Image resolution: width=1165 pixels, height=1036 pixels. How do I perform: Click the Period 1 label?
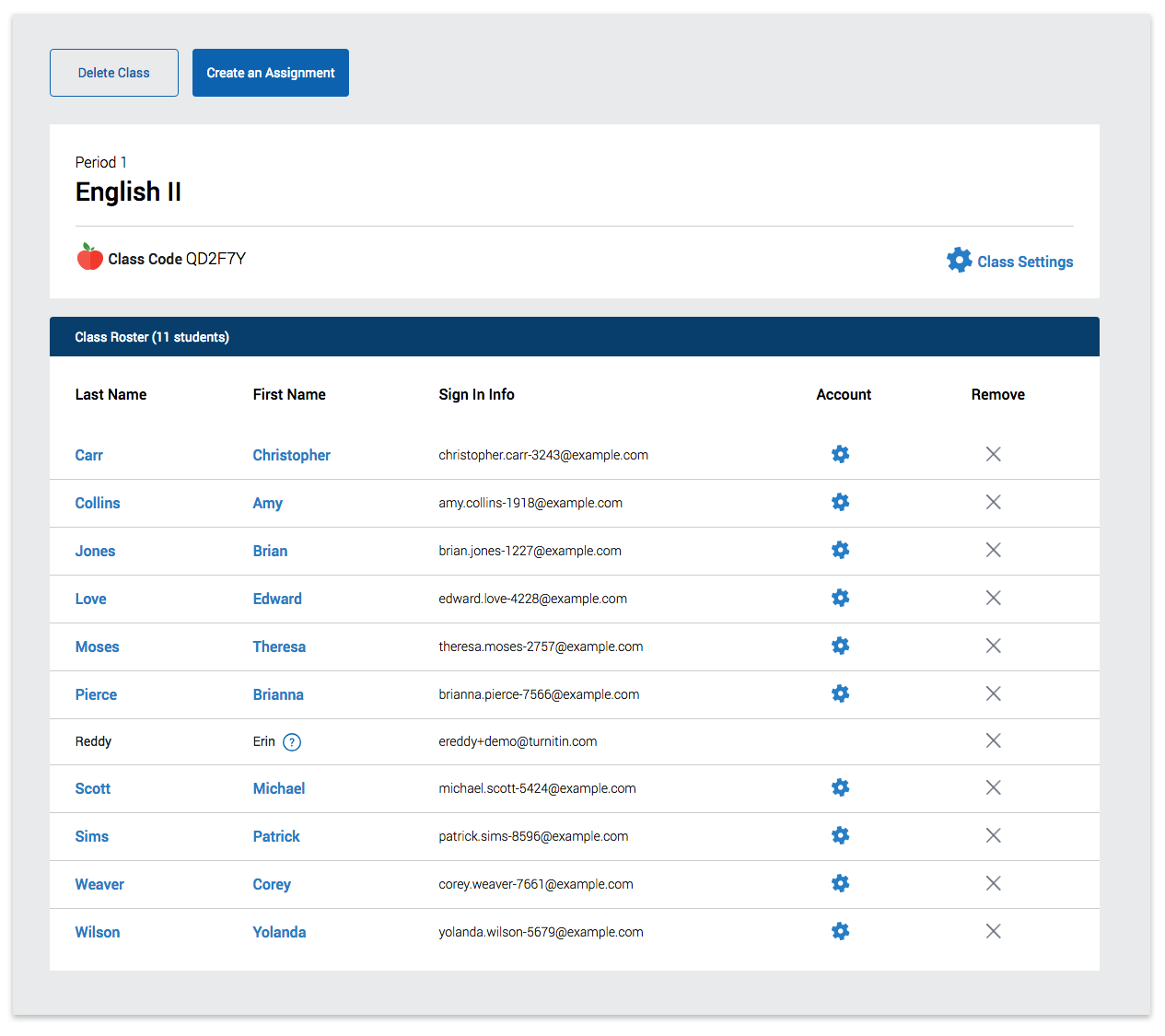click(101, 162)
